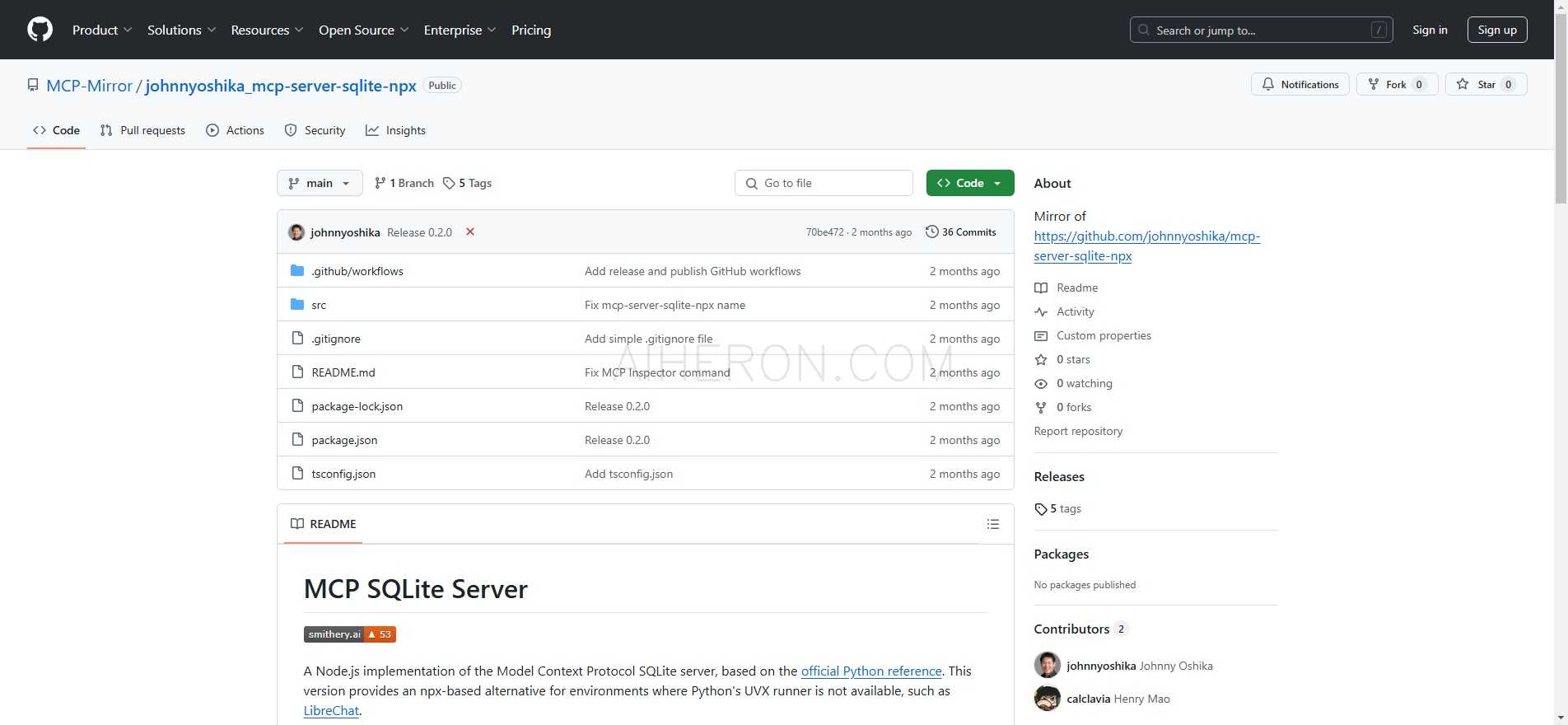This screenshot has width=1568, height=725.
Task: Select the README tab
Action: [x=324, y=524]
